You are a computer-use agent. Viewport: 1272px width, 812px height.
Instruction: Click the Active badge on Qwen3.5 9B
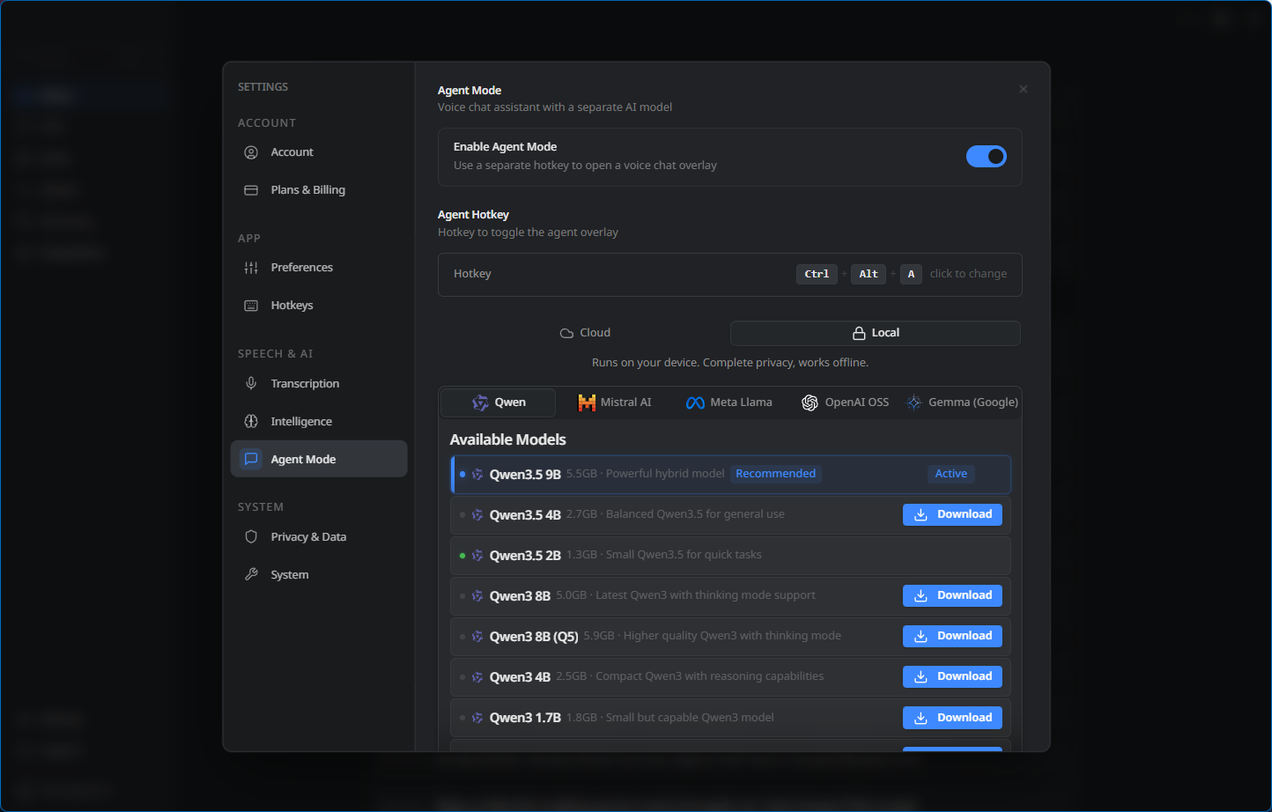pos(951,474)
